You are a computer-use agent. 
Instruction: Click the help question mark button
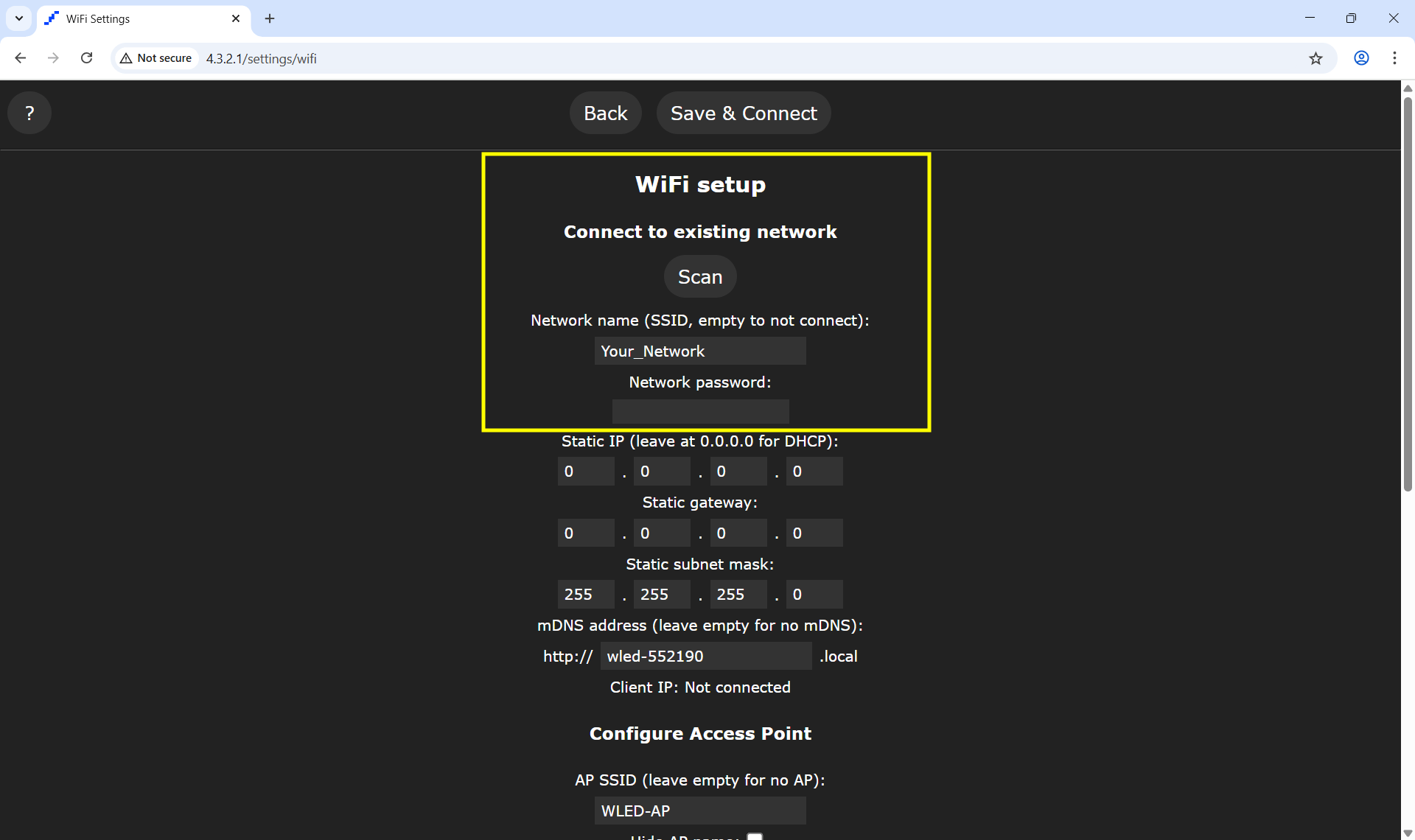tap(29, 113)
